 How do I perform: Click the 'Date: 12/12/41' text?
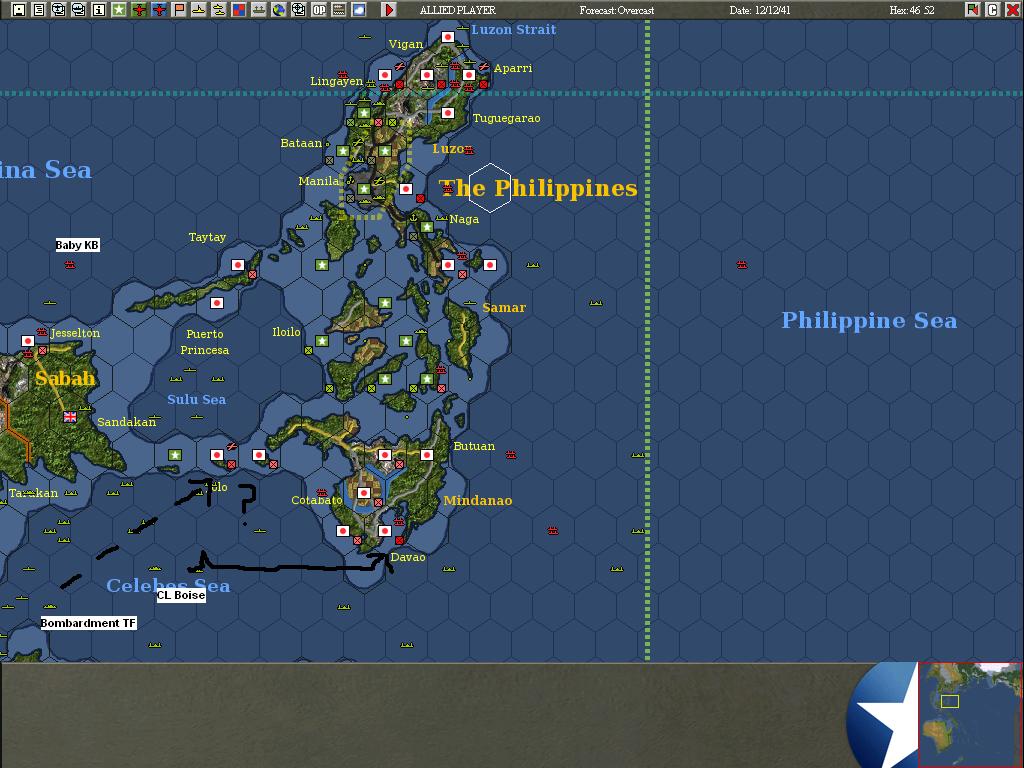pyautogui.click(x=760, y=10)
